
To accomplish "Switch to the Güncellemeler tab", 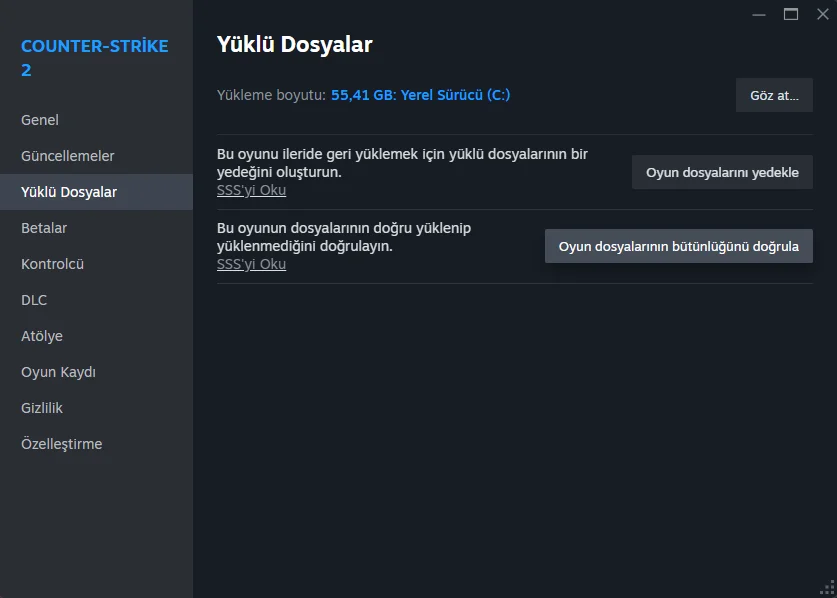I will 96,156.
